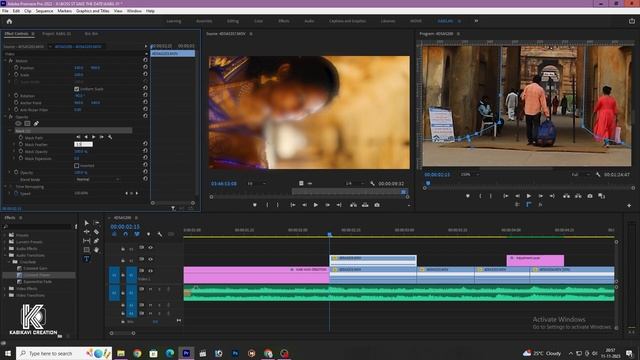Open Program monitor zoom level dropdown
This screenshot has height=360, width=640.
click(x=469, y=175)
